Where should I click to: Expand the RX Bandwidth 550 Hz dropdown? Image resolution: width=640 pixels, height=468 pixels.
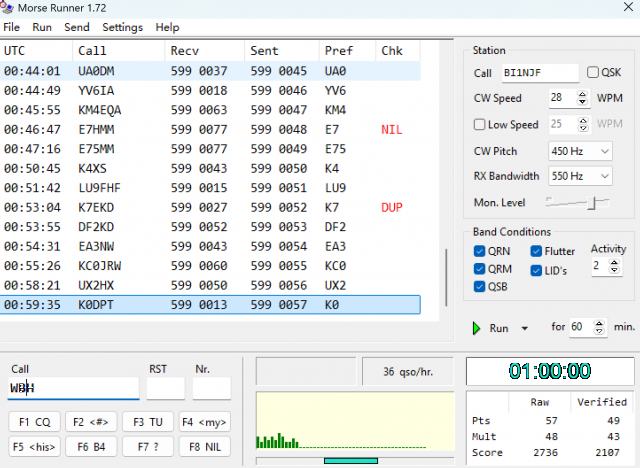click(x=604, y=176)
